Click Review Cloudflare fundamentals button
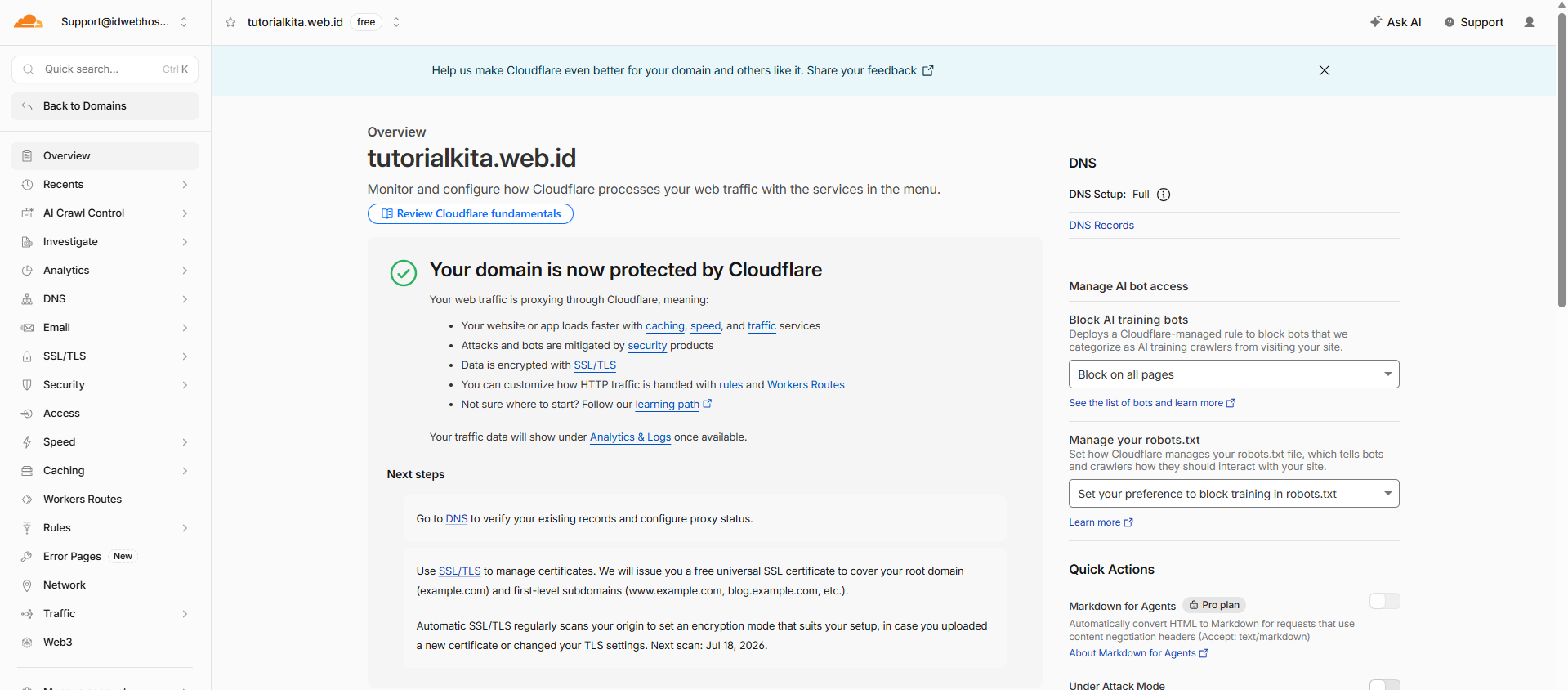Screen dimensions: 1568x690 (470, 214)
